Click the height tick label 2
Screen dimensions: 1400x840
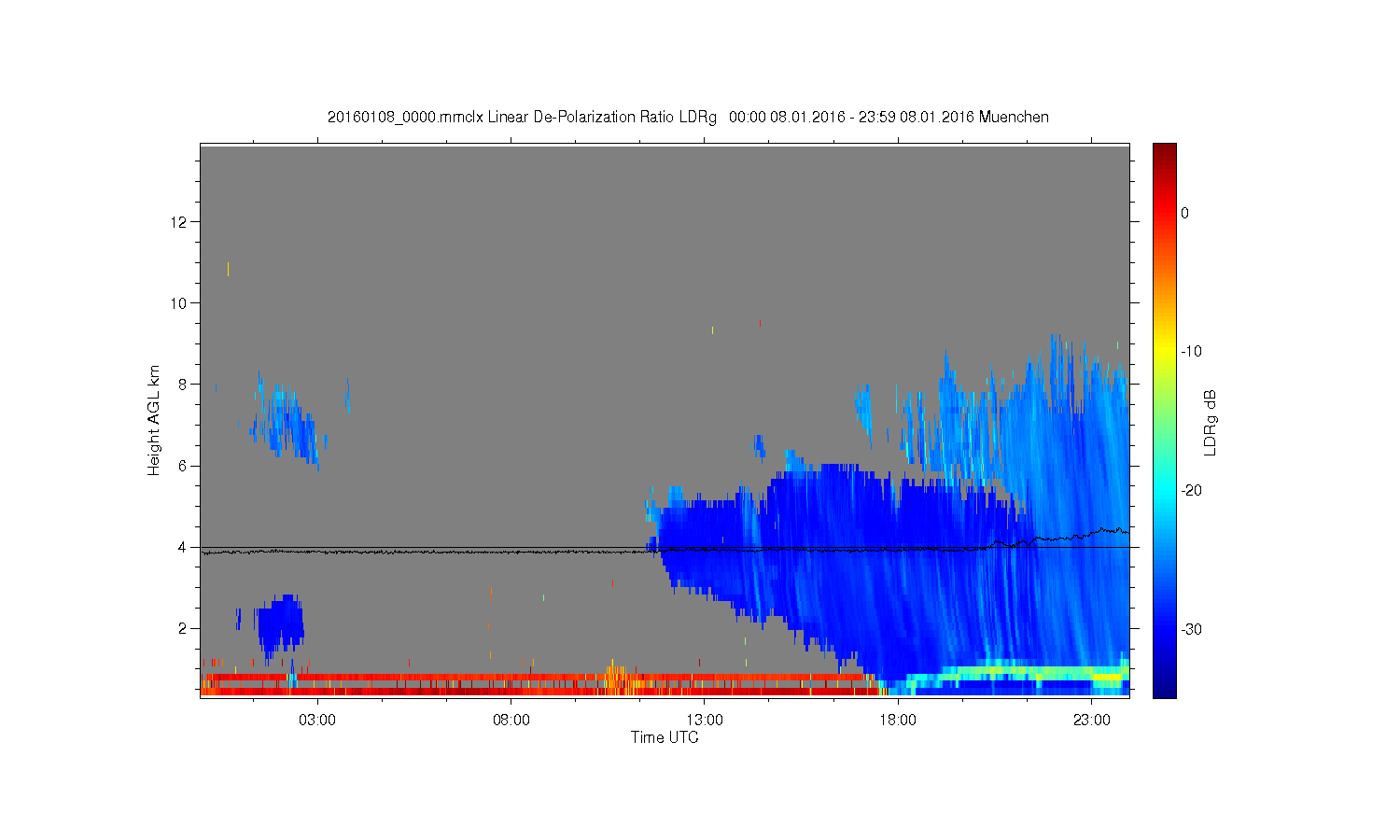tap(184, 628)
